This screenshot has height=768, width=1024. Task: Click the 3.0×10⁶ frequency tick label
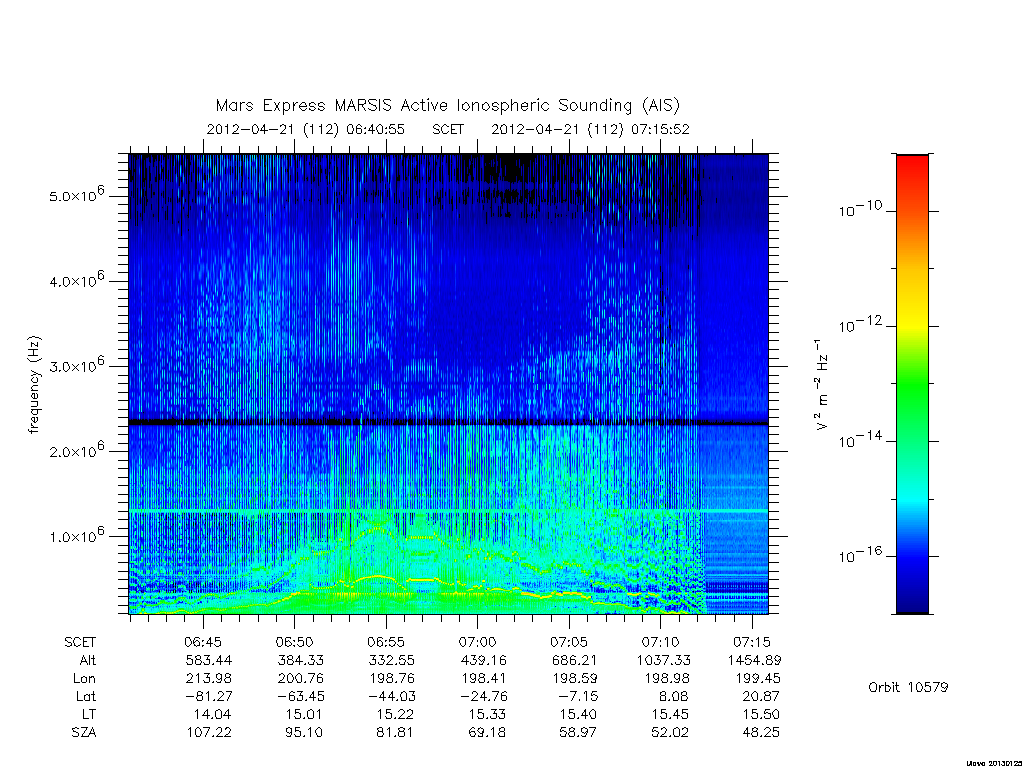point(76,364)
